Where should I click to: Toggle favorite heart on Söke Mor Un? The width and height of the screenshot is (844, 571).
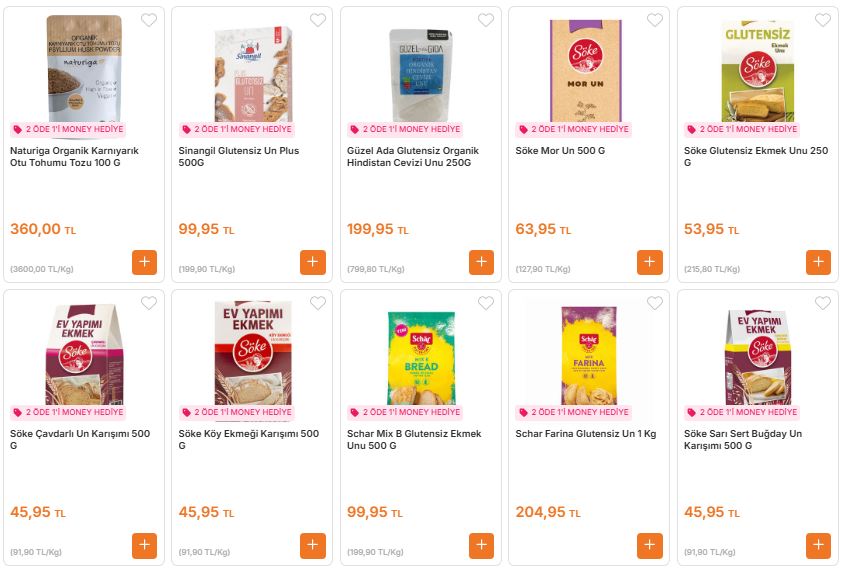655,20
